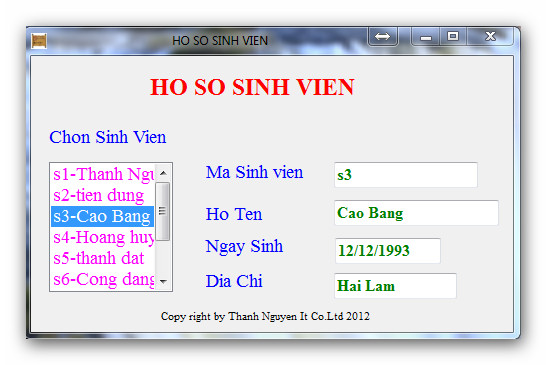Viewport: 547px width, 365px height.
Task: Select s5-thanh dat in student list
Action: [103, 258]
